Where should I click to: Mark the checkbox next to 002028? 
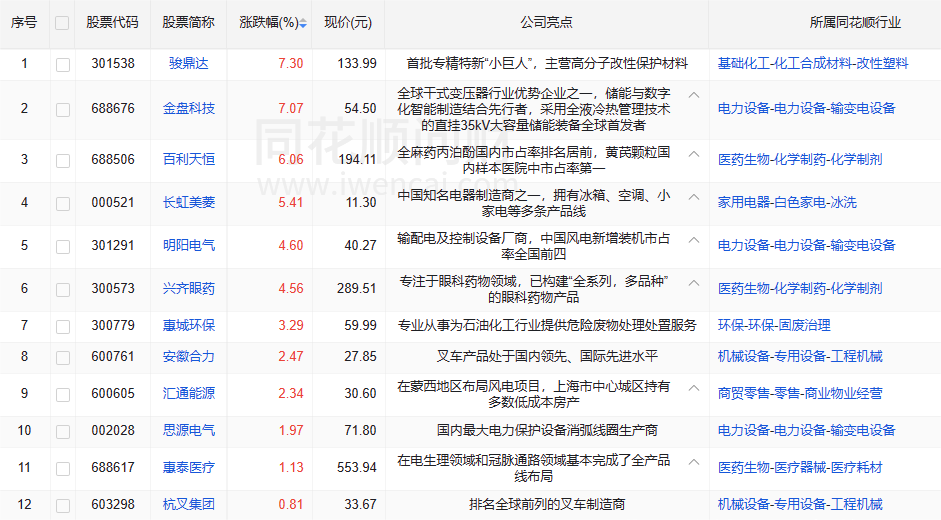point(62,432)
